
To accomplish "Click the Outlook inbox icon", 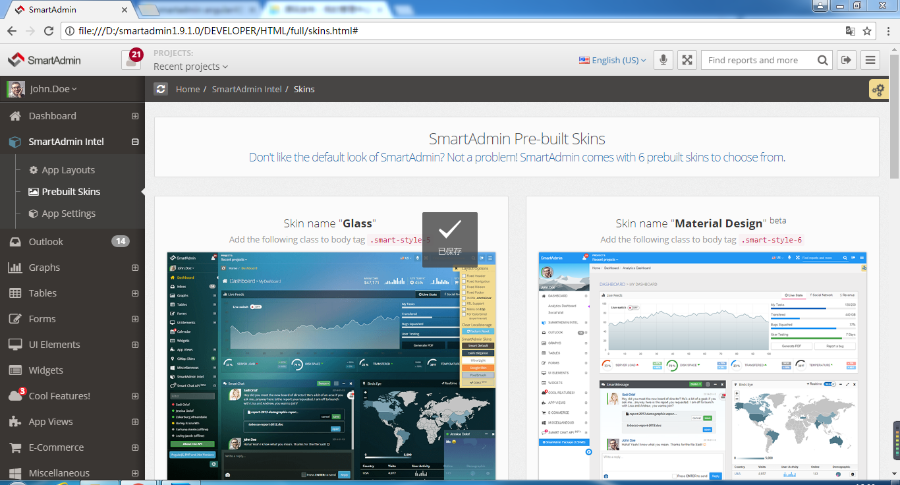I will click(x=15, y=242).
